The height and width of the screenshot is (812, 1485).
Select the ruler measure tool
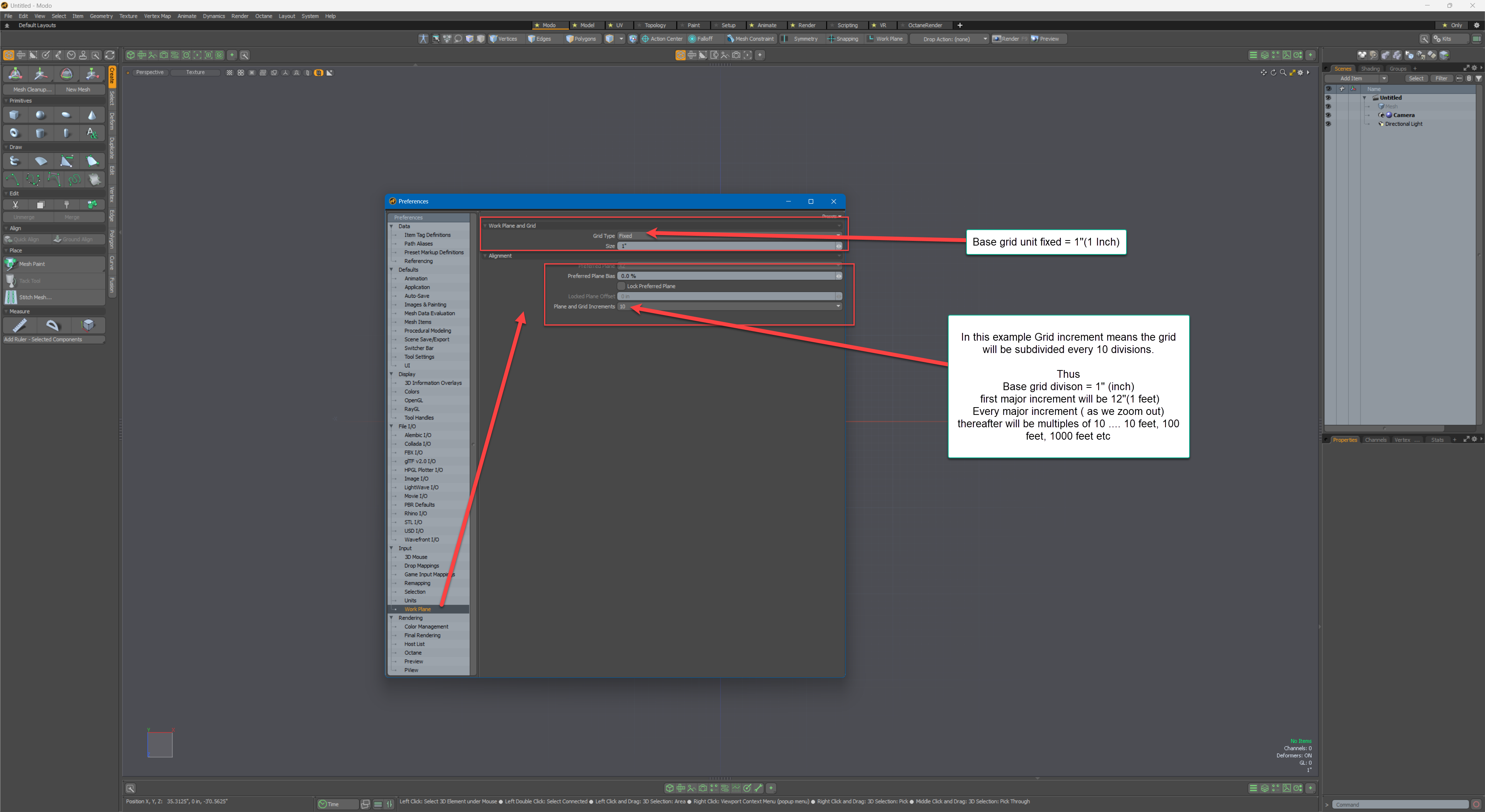tap(19, 326)
